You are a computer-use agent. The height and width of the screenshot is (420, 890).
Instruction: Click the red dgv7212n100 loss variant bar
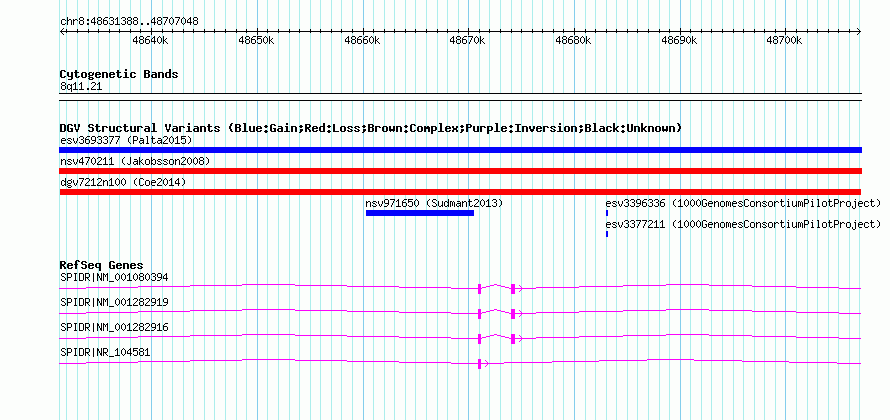460,192
